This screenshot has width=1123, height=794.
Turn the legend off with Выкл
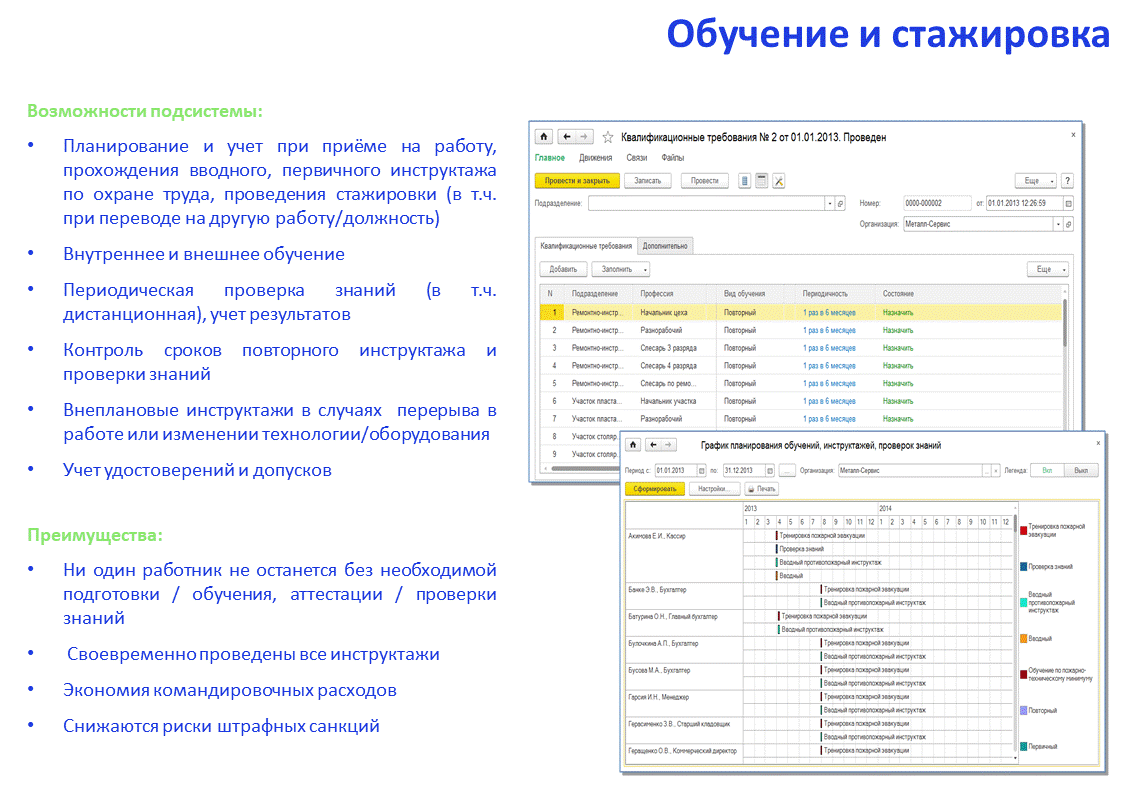[1081, 470]
